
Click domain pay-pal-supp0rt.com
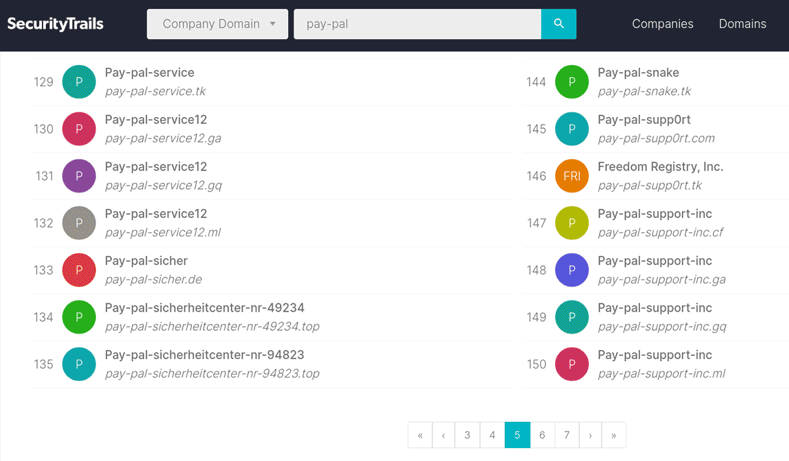point(656,138)
